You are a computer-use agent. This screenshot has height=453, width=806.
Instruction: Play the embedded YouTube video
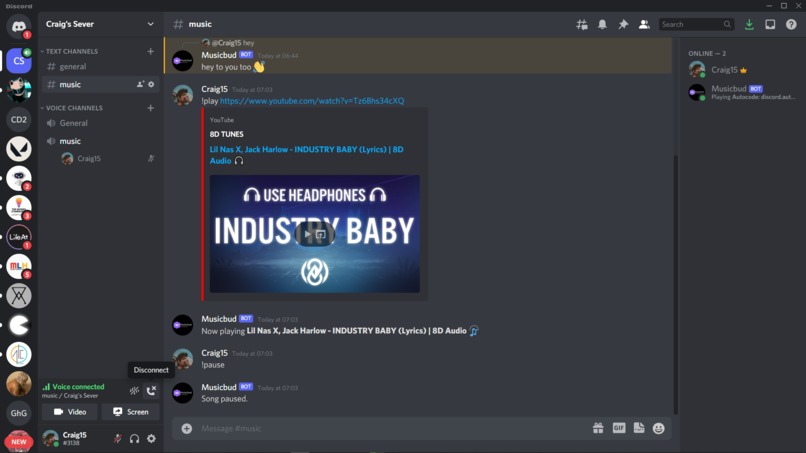click(307, 234)
